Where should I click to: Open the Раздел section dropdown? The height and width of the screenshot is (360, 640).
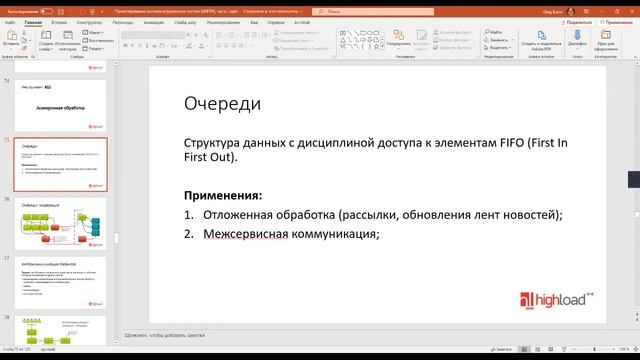pos(93,49)
